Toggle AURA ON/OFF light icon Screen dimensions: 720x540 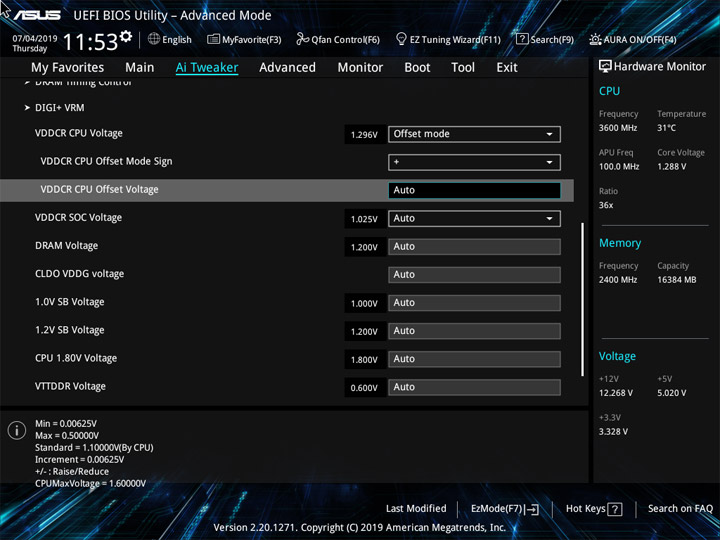point(595,39)
